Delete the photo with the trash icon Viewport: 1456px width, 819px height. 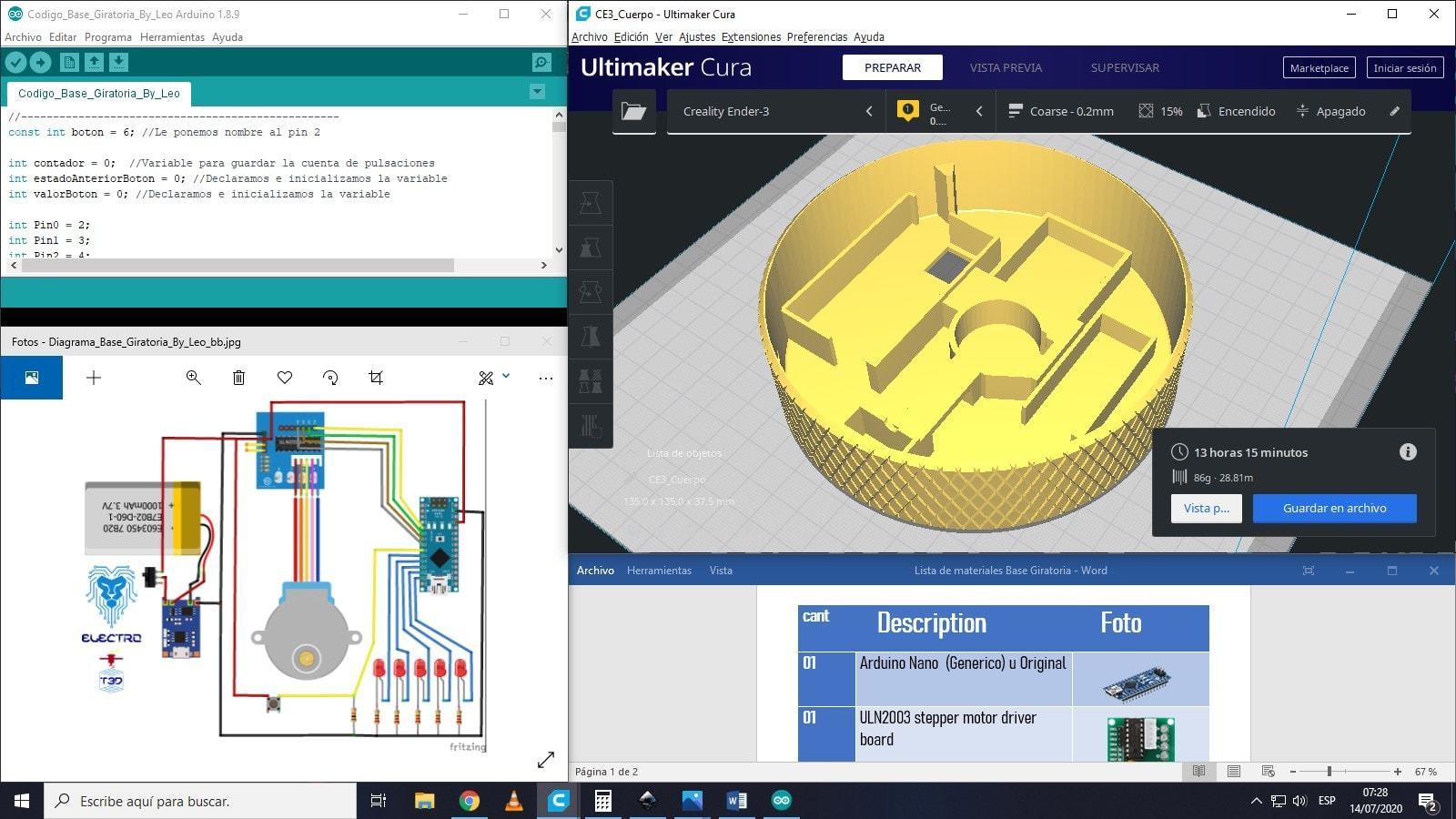(238, 378)
